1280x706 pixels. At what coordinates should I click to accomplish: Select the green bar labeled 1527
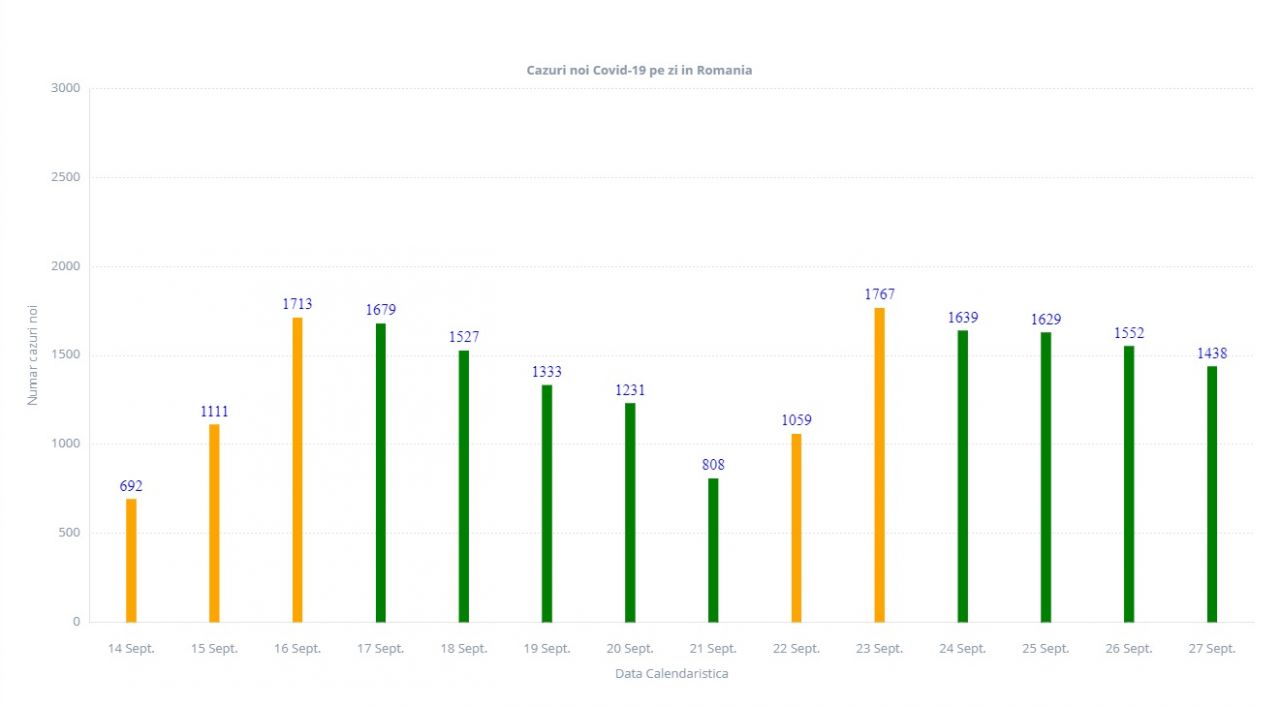pos(464,486)
